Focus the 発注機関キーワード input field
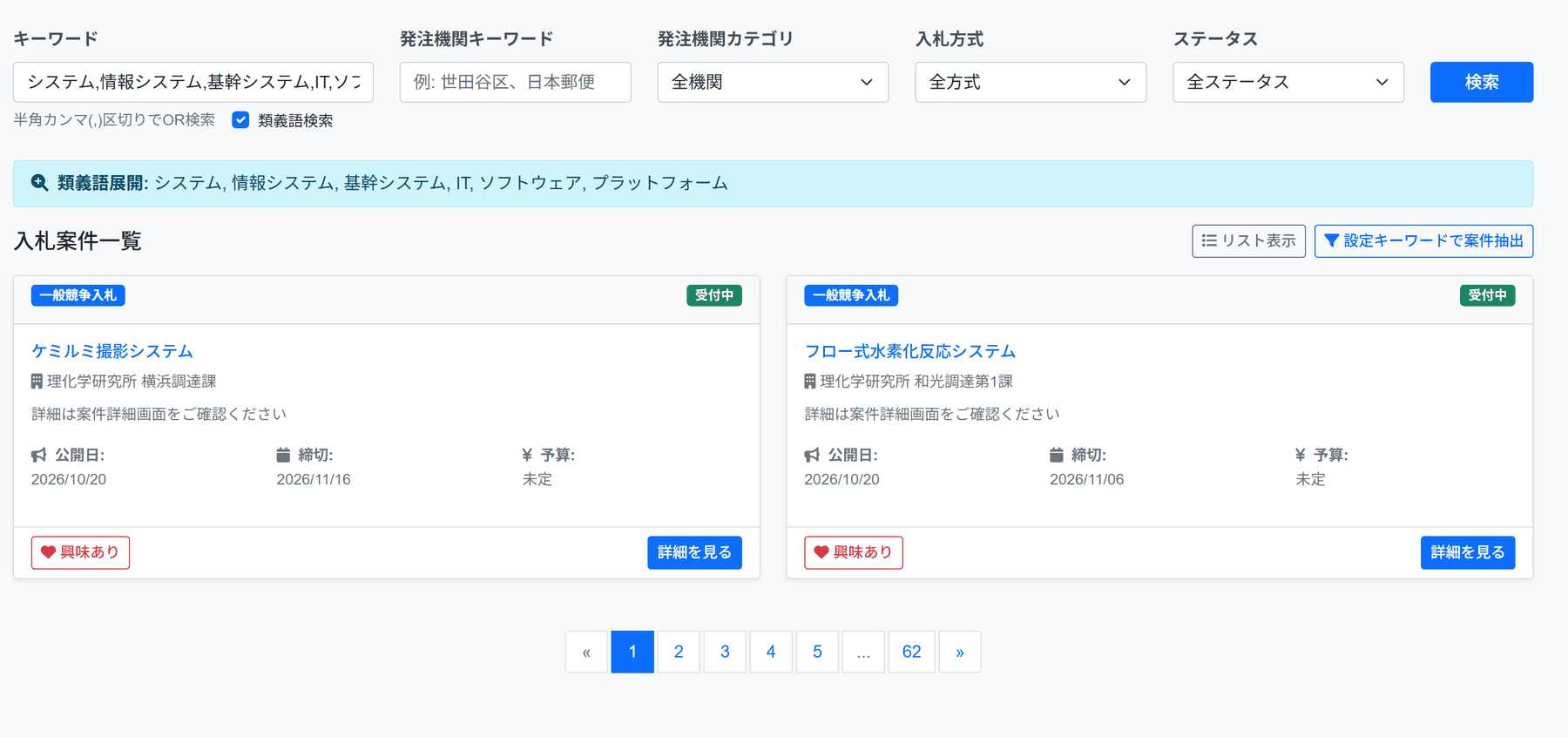1568x737 pixels. (516, 82)
